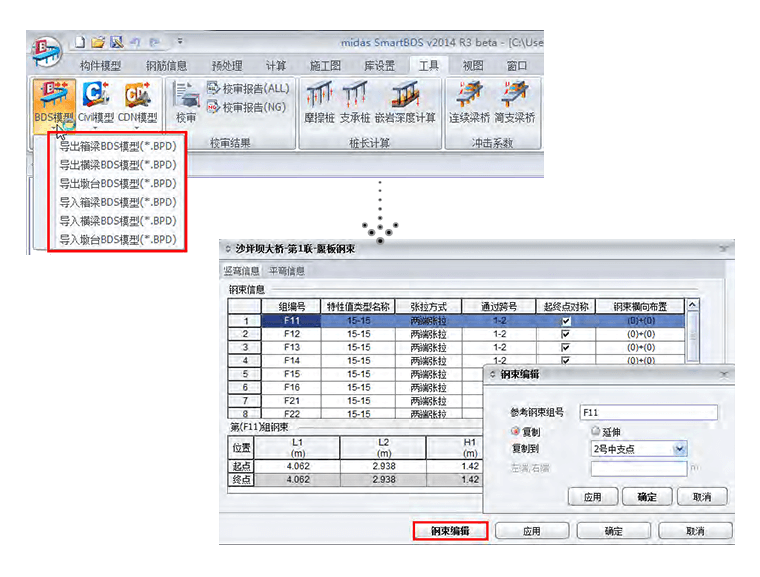
Task: Click the Open folder icon in quick toolbar
Action: 98,43
